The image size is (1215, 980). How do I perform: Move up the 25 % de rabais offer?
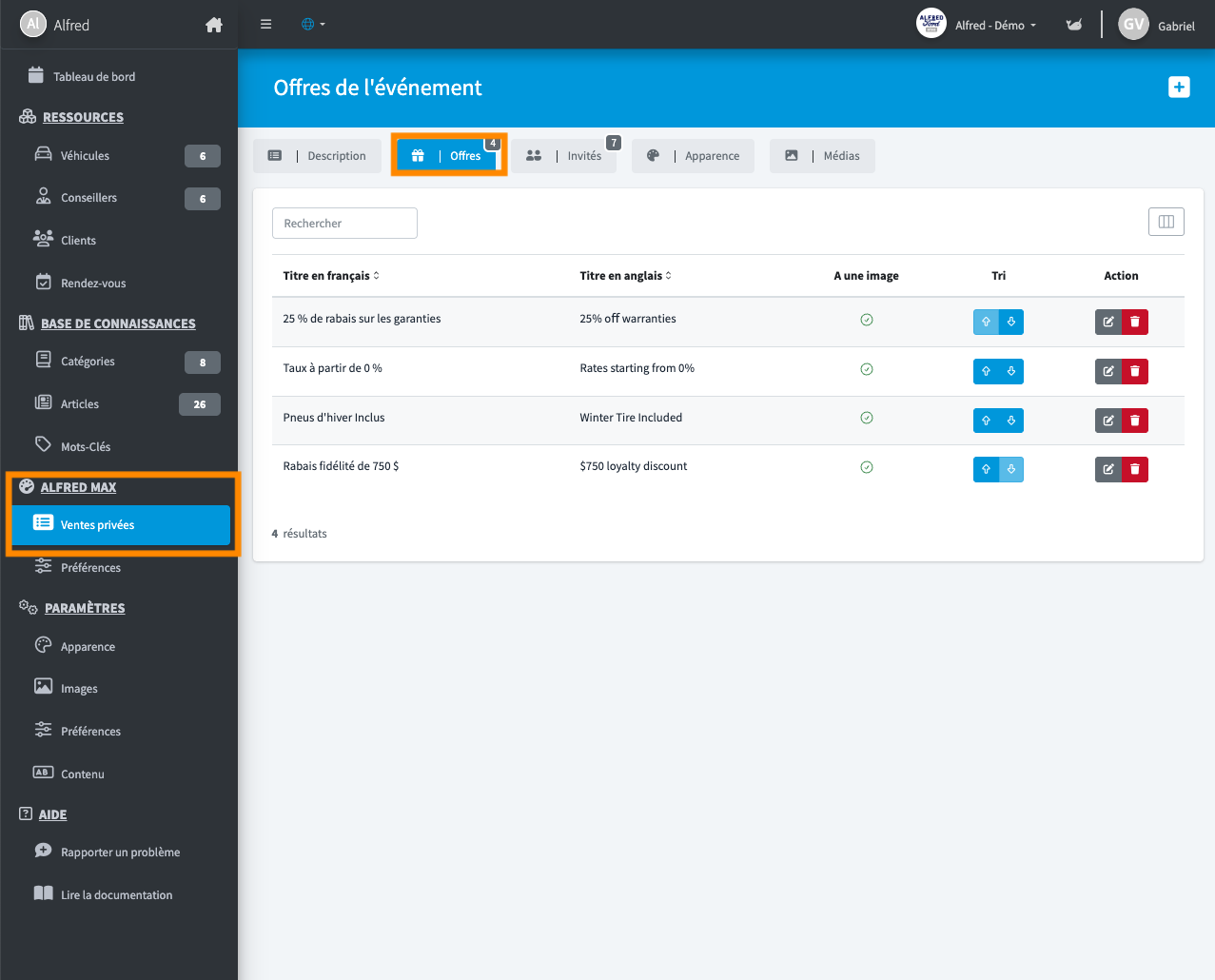click(986, 323)
